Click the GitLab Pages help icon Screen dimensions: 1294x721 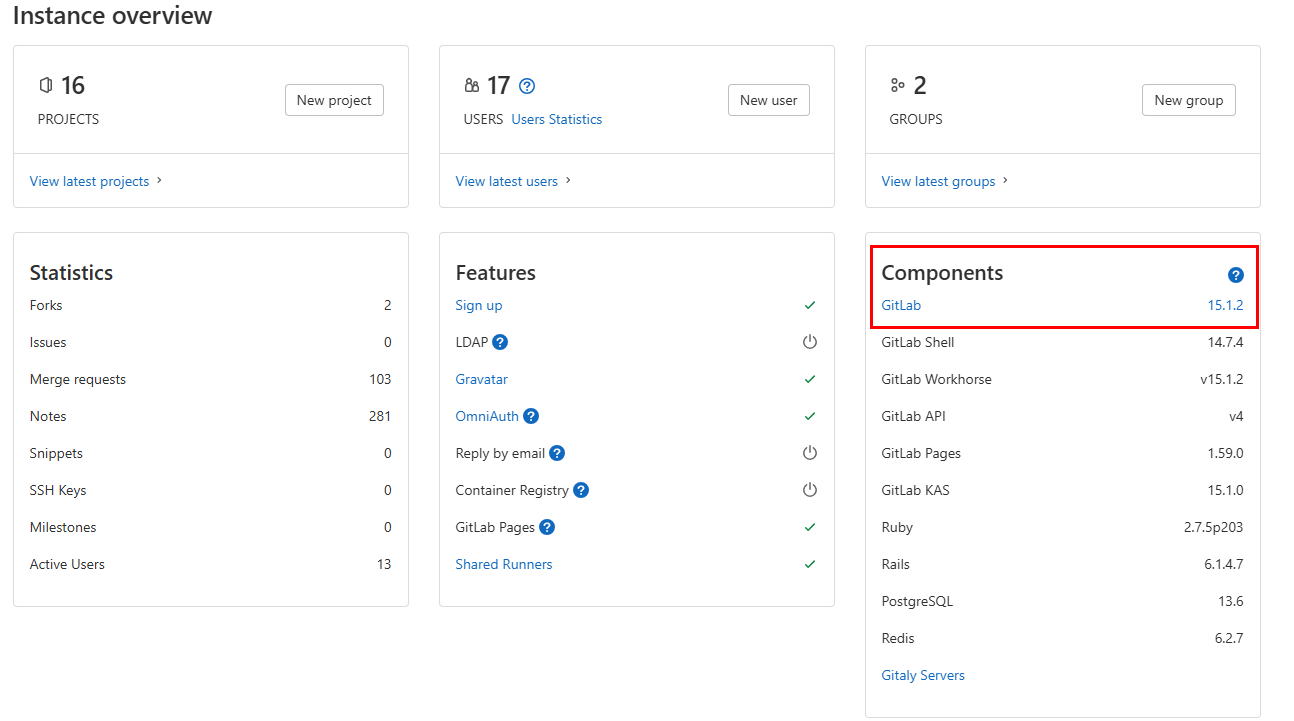click(547, 527)
